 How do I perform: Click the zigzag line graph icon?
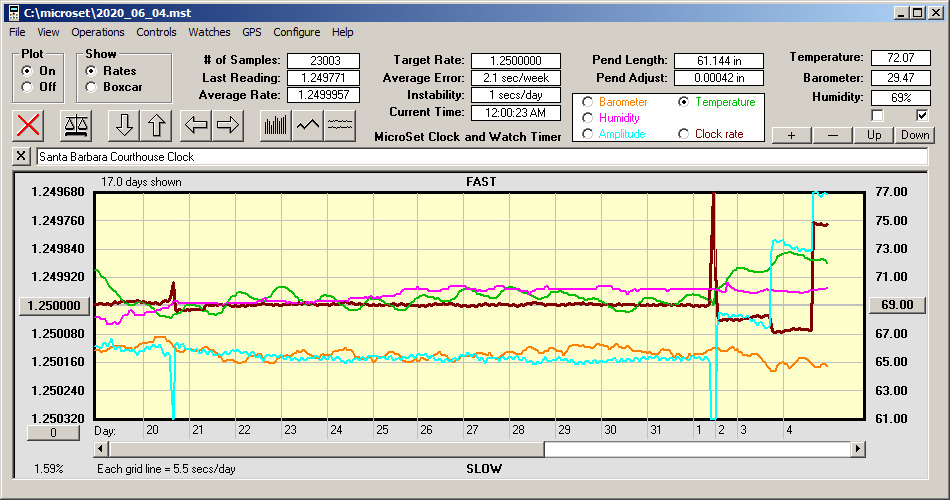[308, 125]
